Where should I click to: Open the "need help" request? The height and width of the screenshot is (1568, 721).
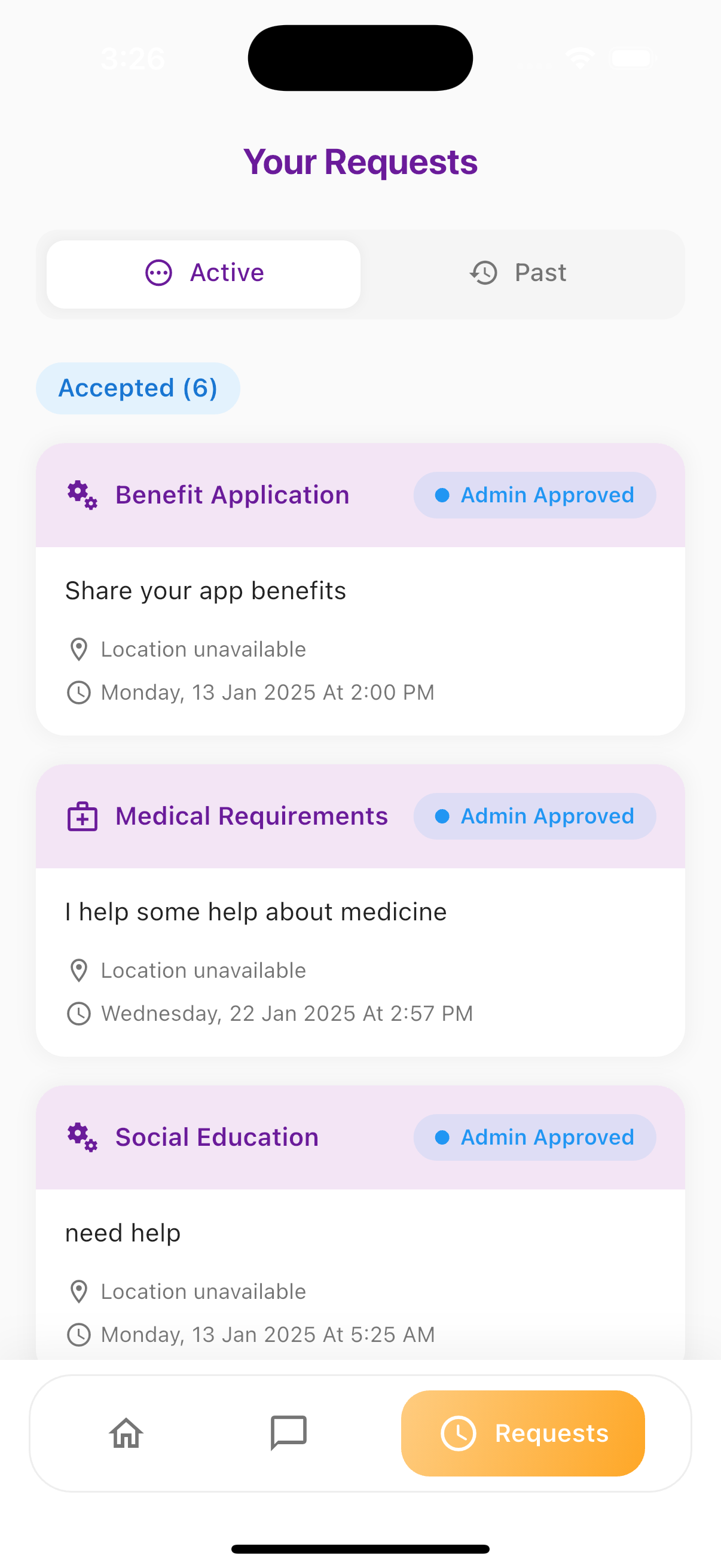(123, 1233)
